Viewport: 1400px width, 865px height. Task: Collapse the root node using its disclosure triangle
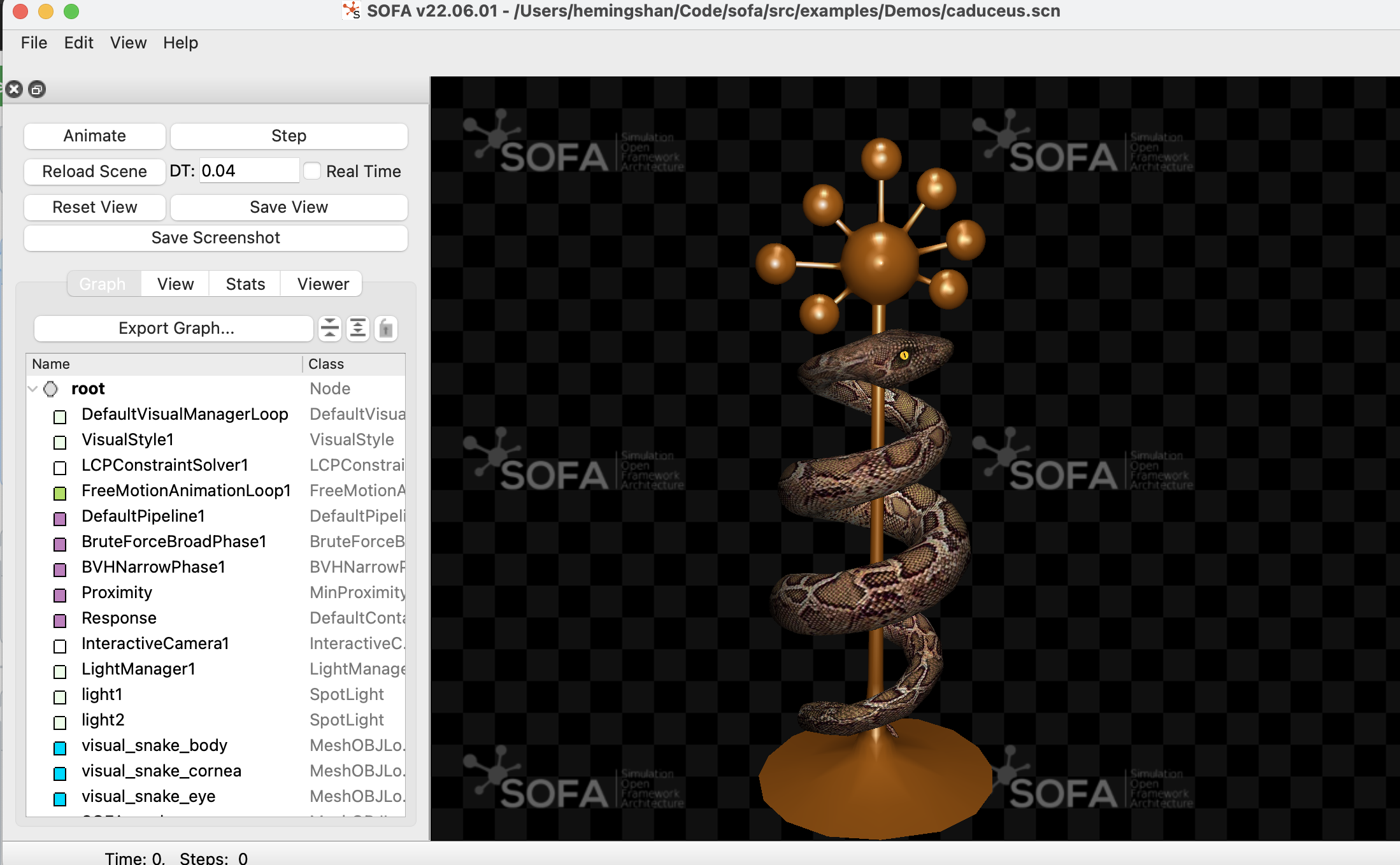click(32, 389)
